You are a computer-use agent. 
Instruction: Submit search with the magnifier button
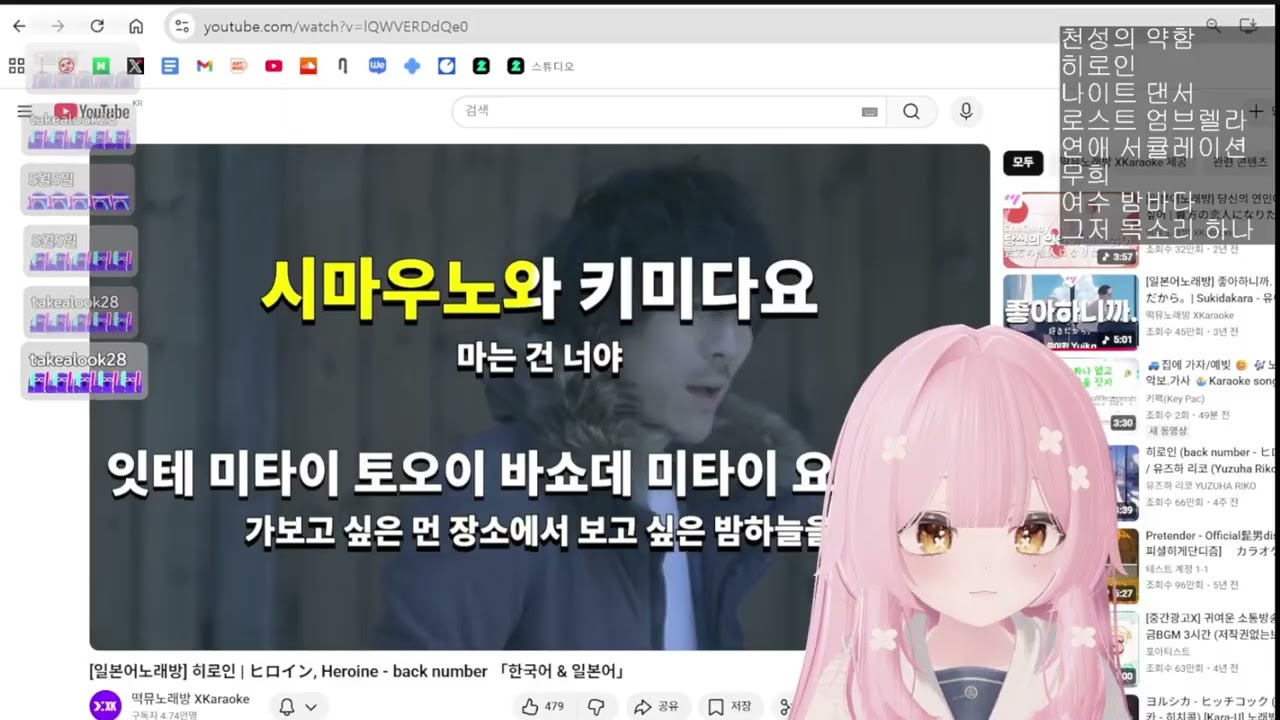pyautogui.click(x=911, y=111)
